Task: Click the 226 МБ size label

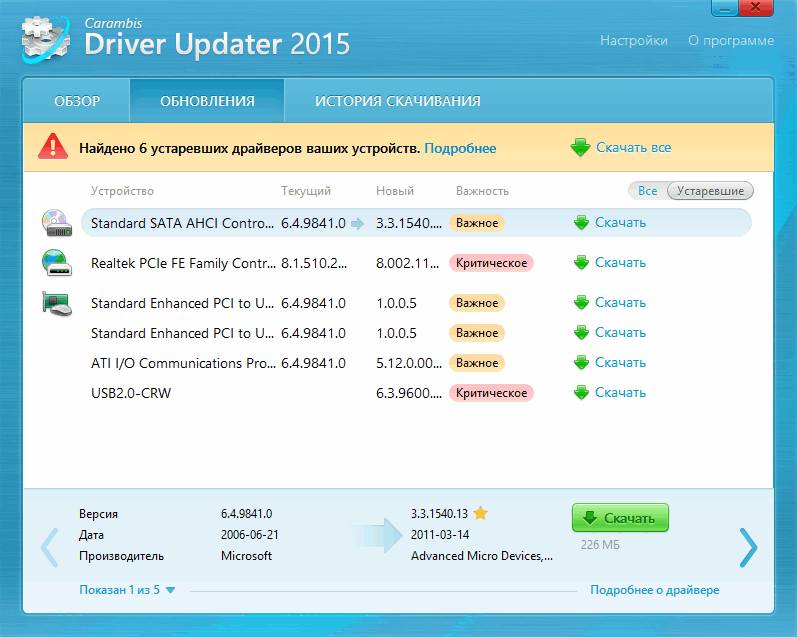Action: (600, 545)
